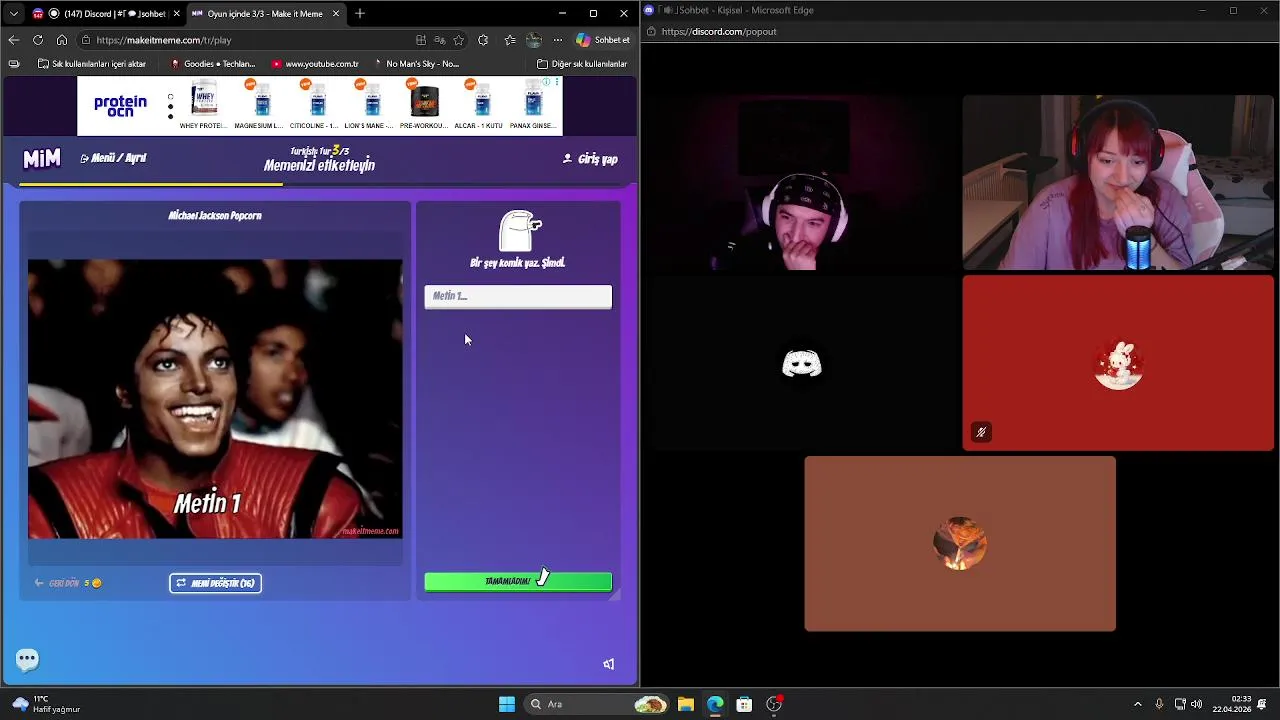Open the weather widget Hafif yağmur
The width and height of the screenshot is (1280, 720).
45,704
